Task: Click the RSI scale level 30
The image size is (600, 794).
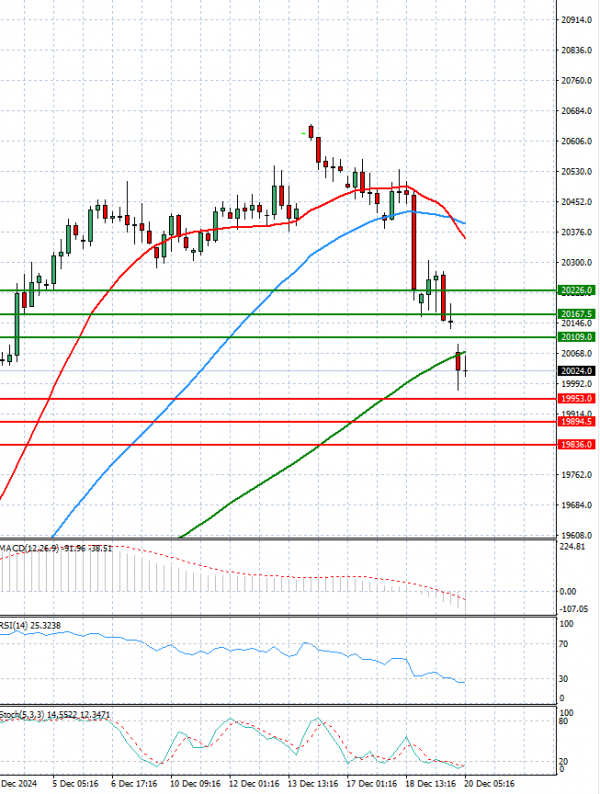Action: (564, 679)
